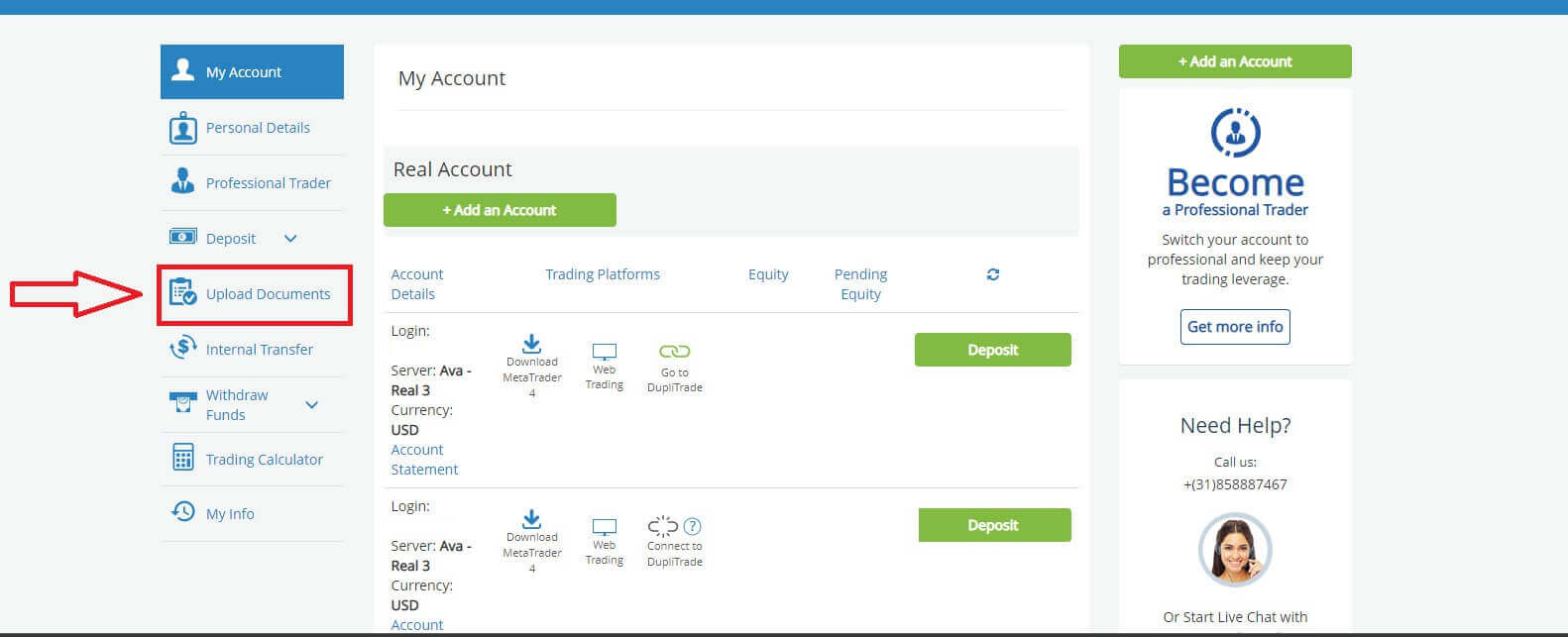Click Download MetaTrader 4 icon in second account
The height and width of the screenshot is (637, 1568).
pyautogui.click(x=531, y=520)
